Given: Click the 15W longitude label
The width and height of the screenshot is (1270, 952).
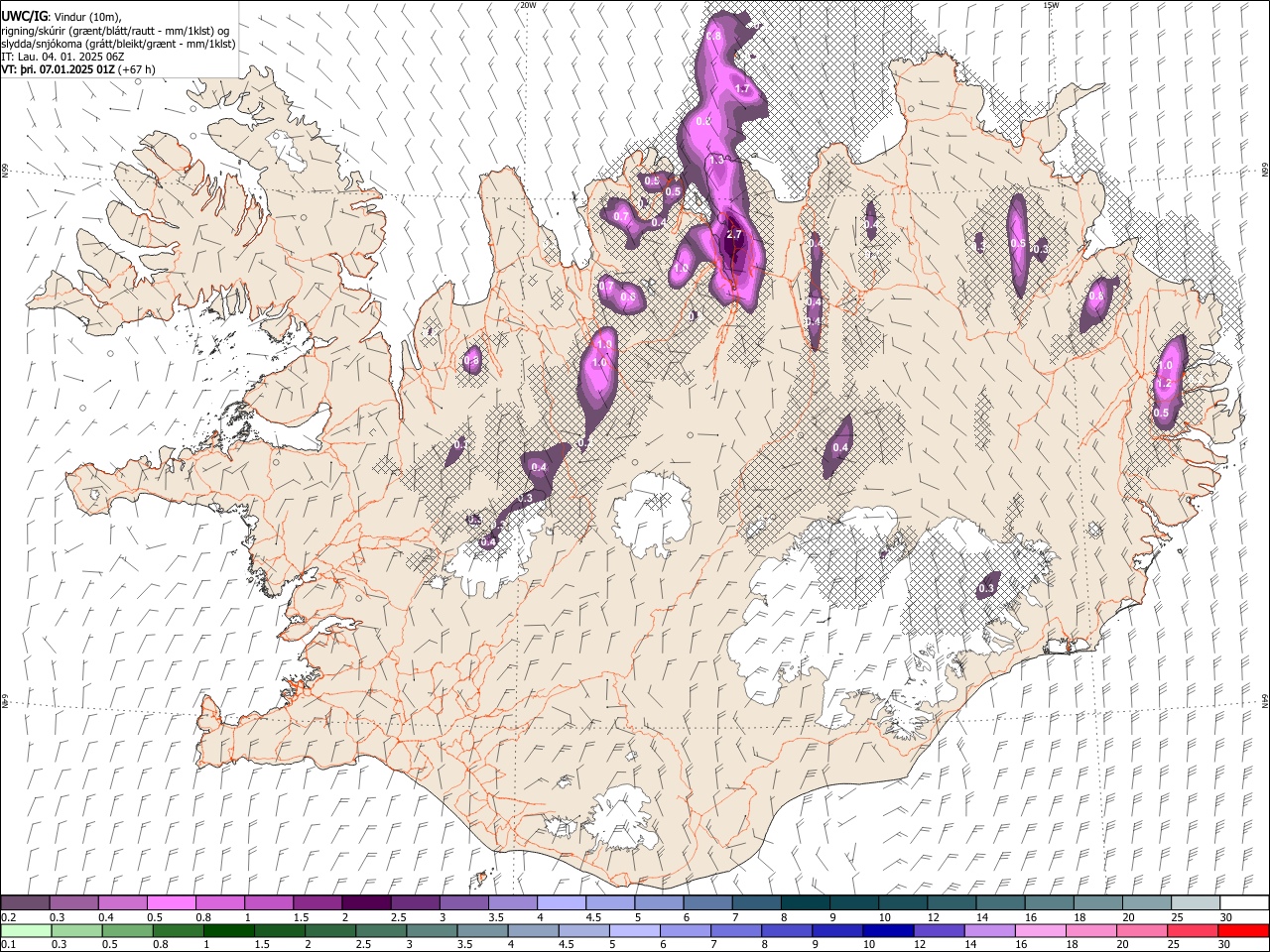Looking at the screenshot, I should (1051, 5).
